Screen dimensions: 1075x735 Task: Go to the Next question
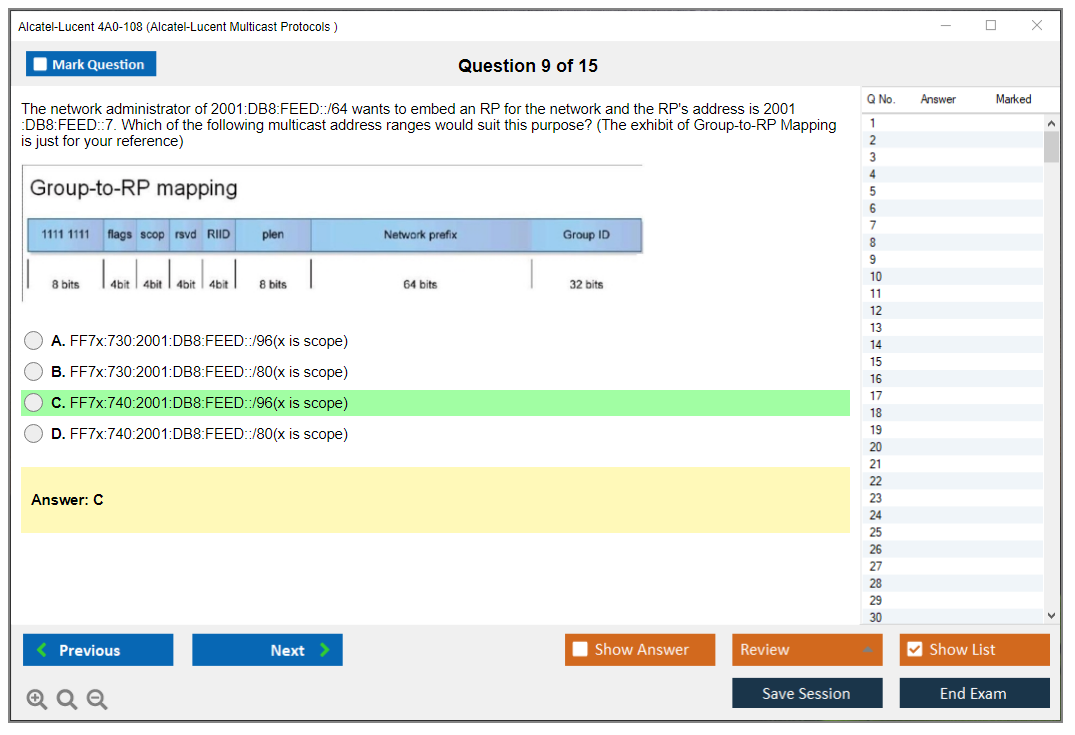point(267,650)
